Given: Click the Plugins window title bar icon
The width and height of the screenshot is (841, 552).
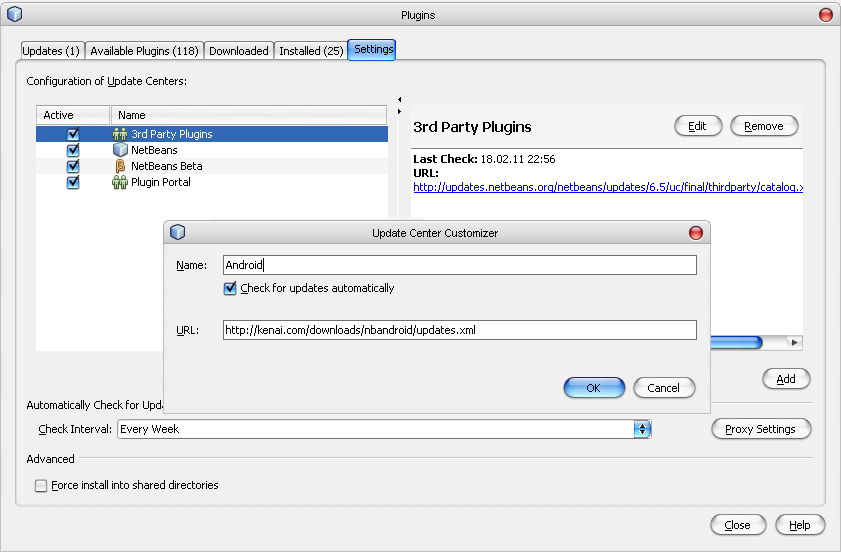Looking at the screenshot, I should 14,15.
